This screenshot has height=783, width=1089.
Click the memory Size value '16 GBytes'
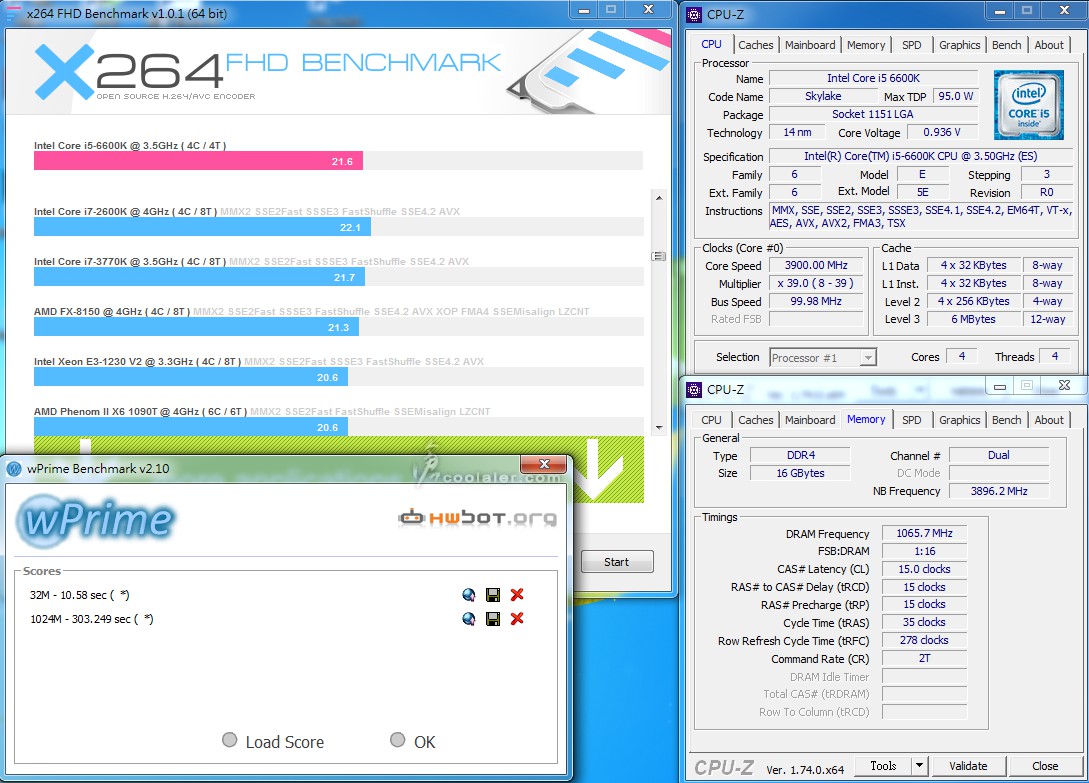(x=801, y=473)
